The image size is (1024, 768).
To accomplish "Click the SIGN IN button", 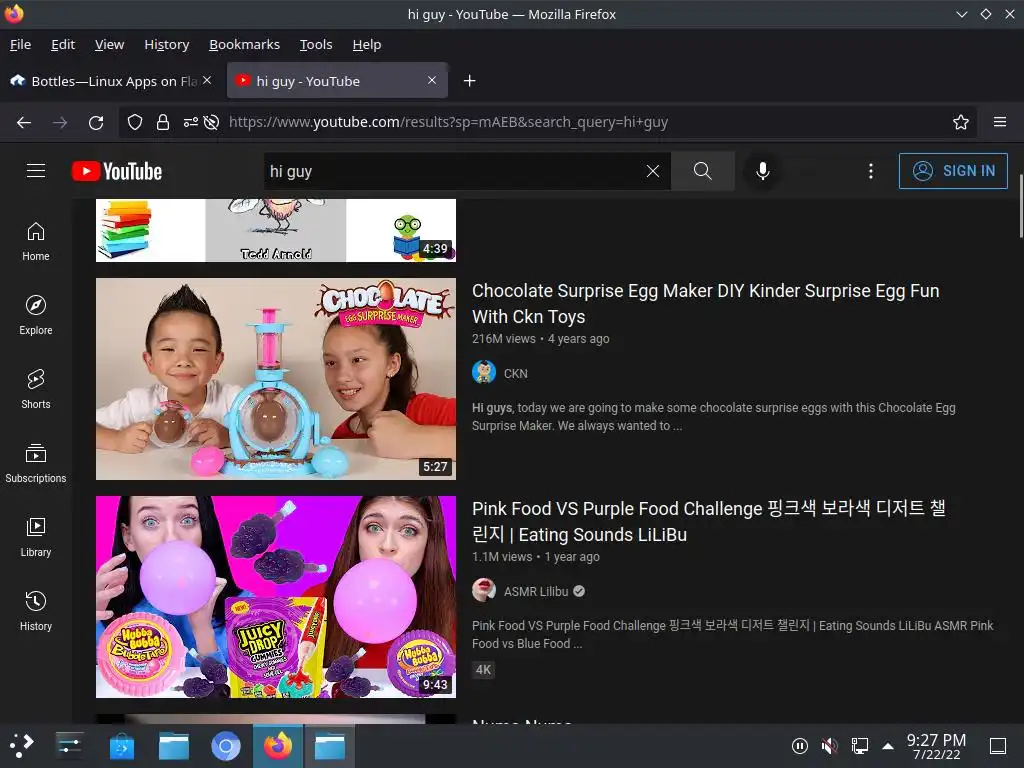I will click(x=953, y=171).
